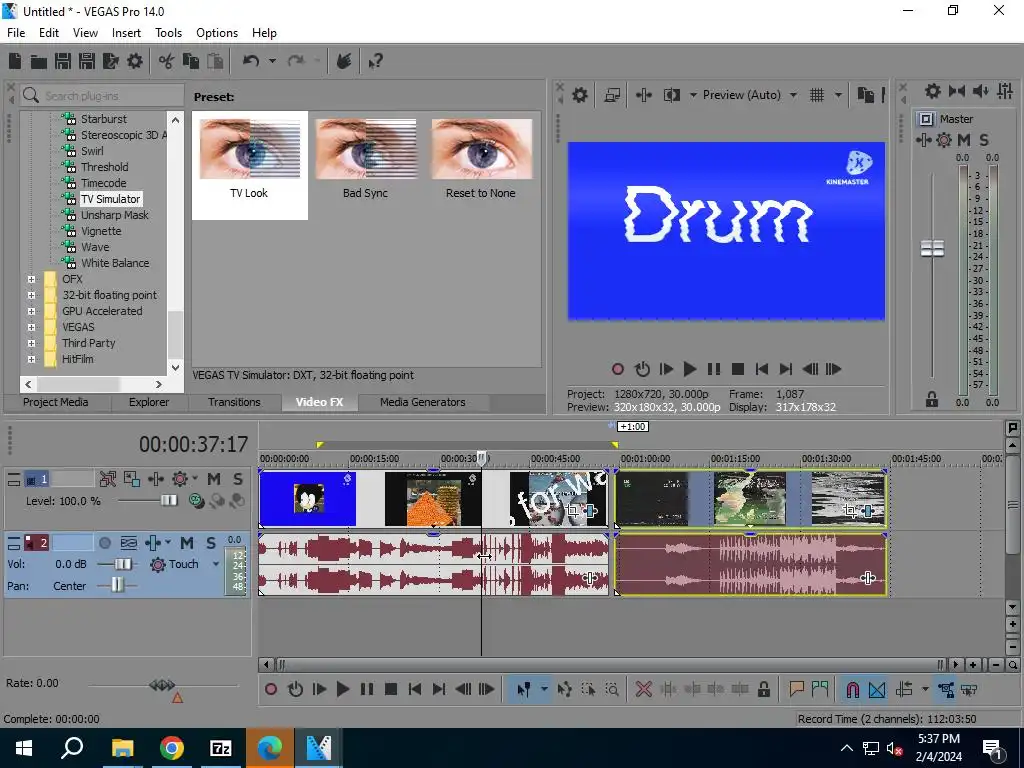
Task: Solo video track 1 with the S button
Action: coord(238,479)
